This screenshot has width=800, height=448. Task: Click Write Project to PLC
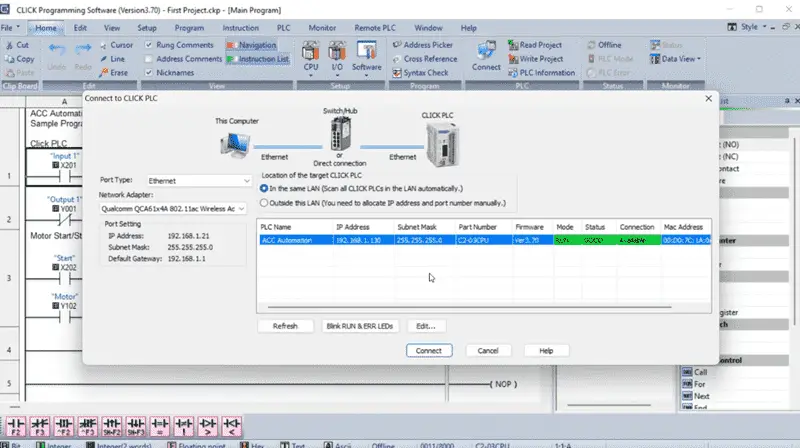(536, 59)
